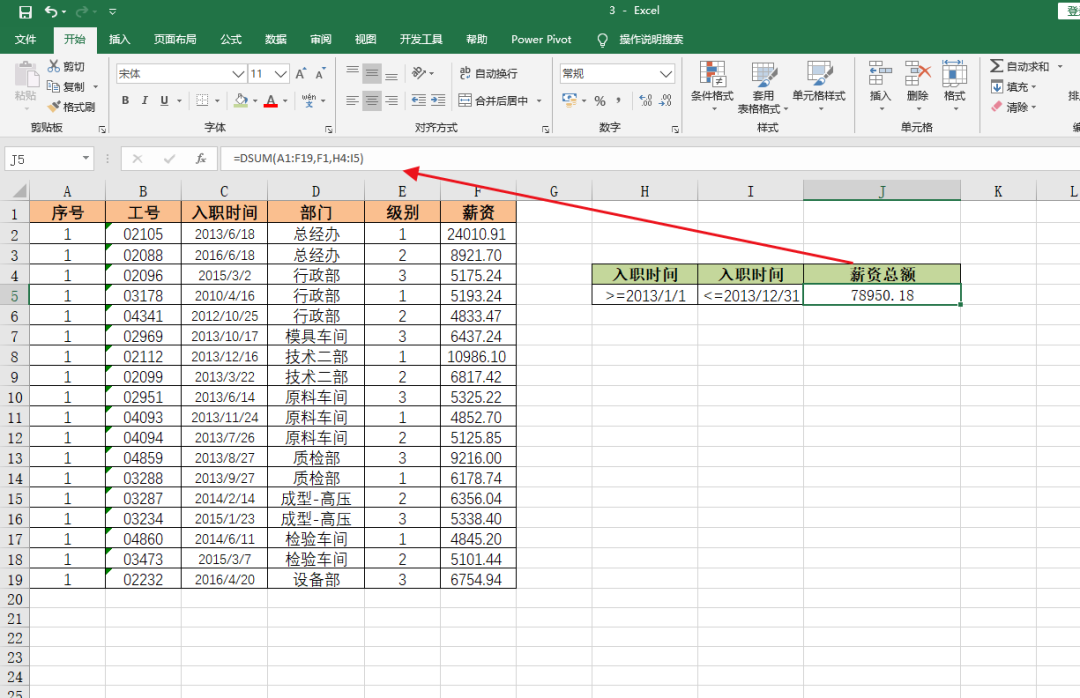
Task: Apply Percent Style format
Action: pos(600,101)
